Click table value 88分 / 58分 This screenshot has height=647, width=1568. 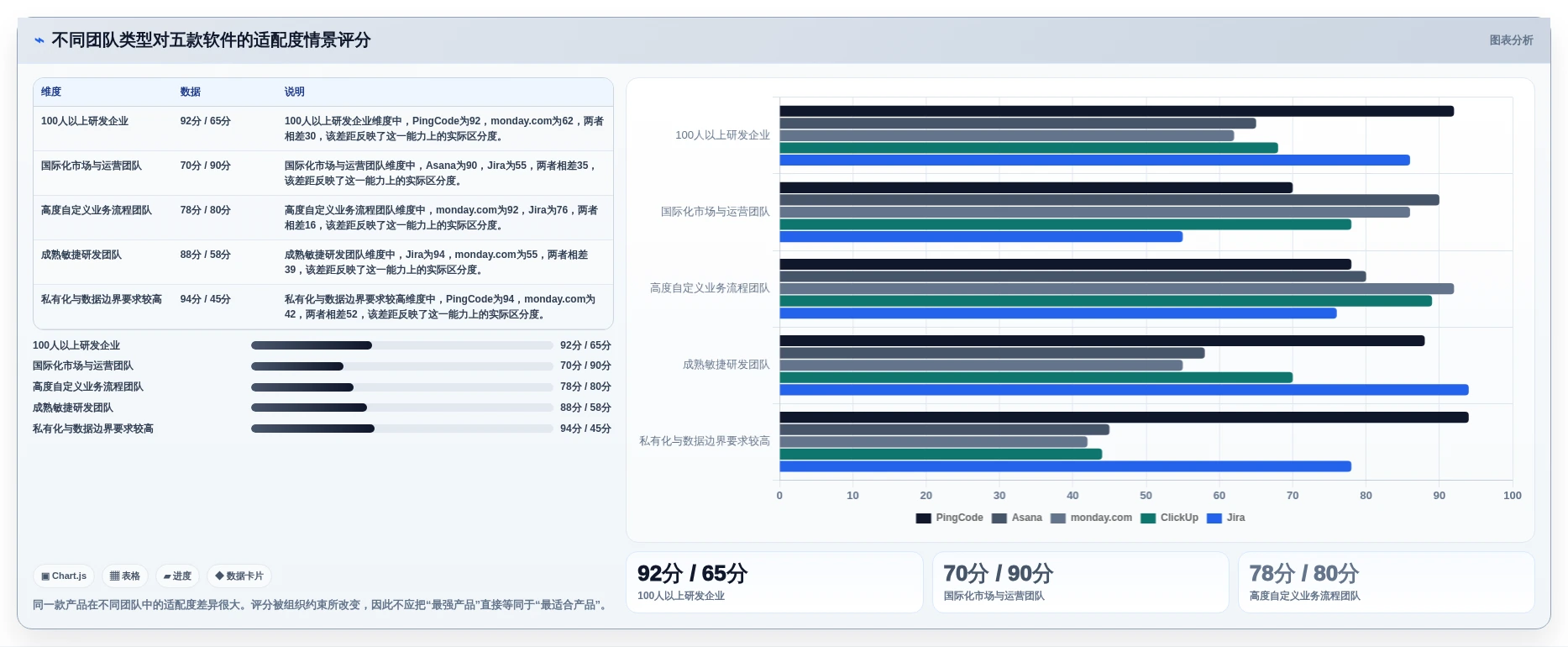[x=205, y=255]
